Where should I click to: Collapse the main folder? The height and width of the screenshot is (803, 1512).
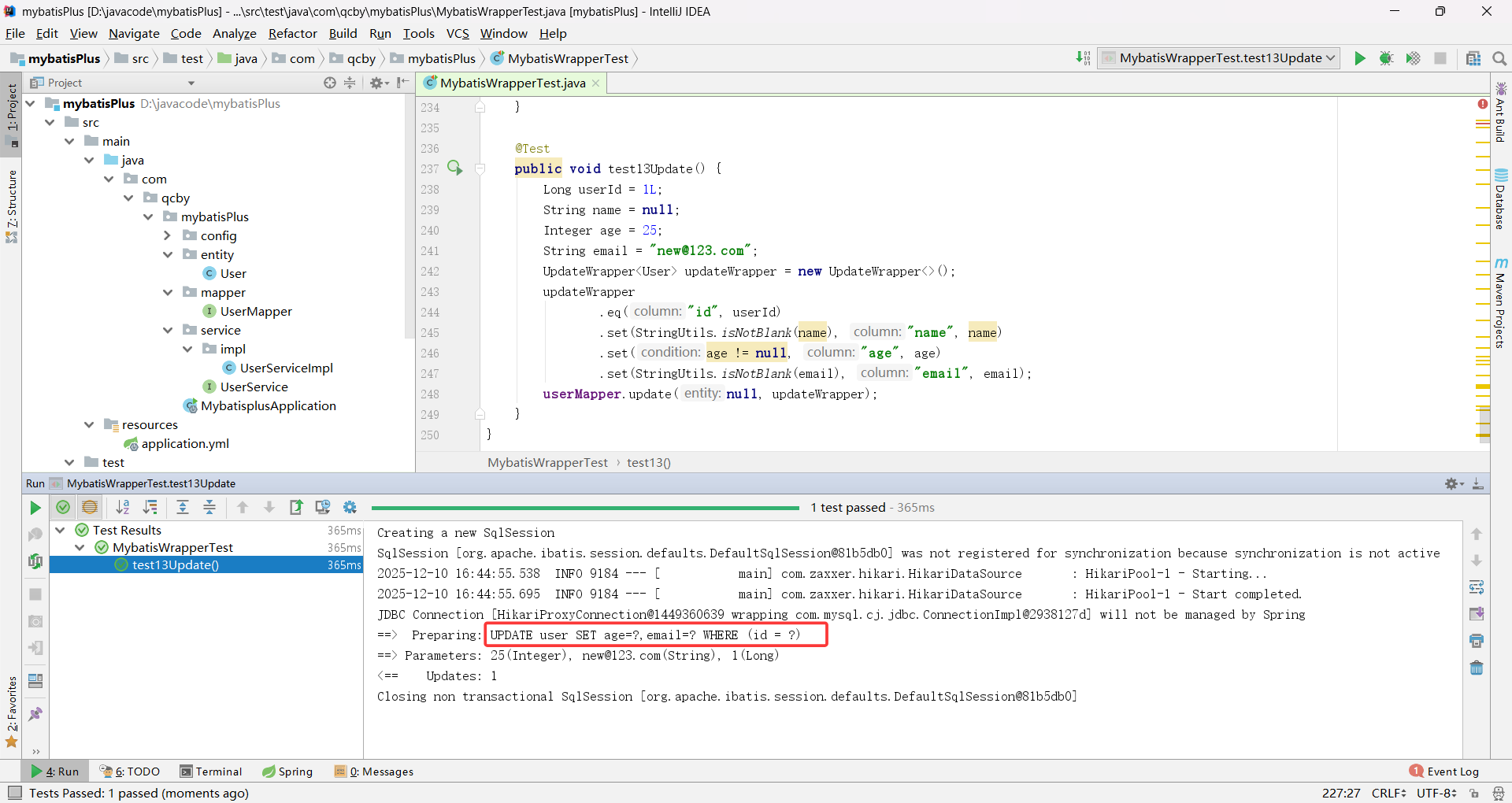point(69,141)
